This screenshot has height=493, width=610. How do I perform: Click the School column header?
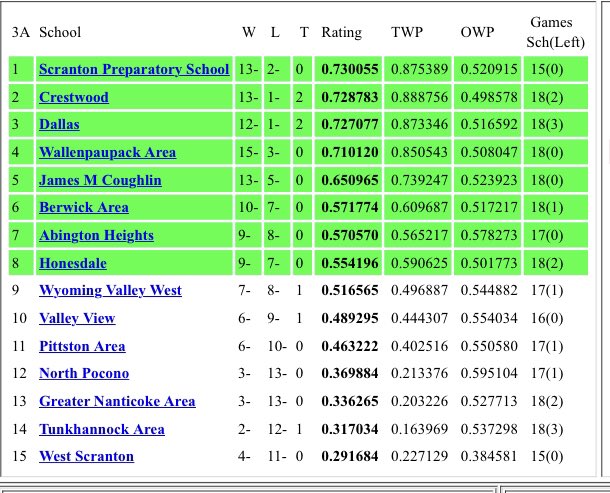tap(60, 32)
